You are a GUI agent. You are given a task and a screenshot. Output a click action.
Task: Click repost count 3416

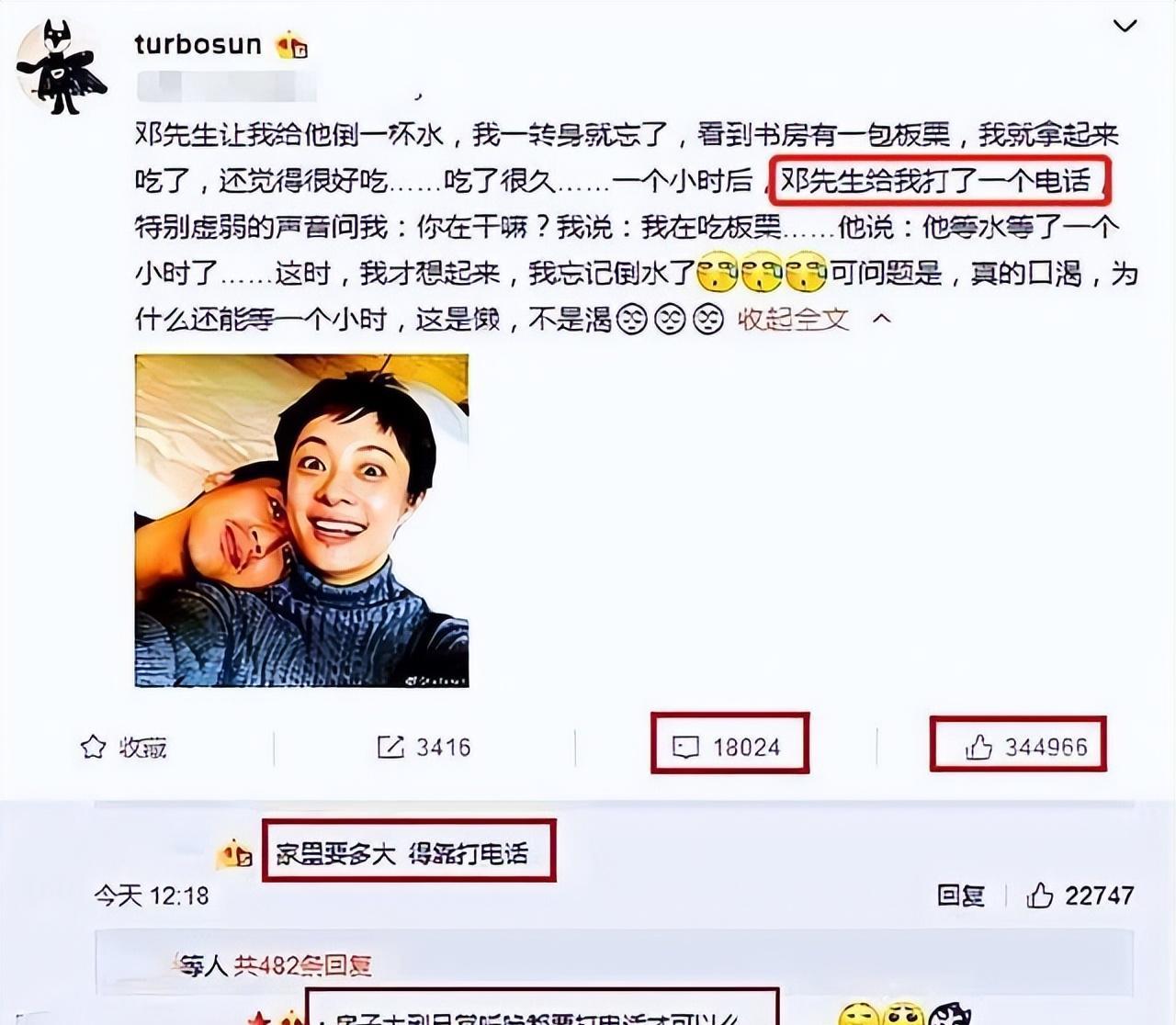443,748
